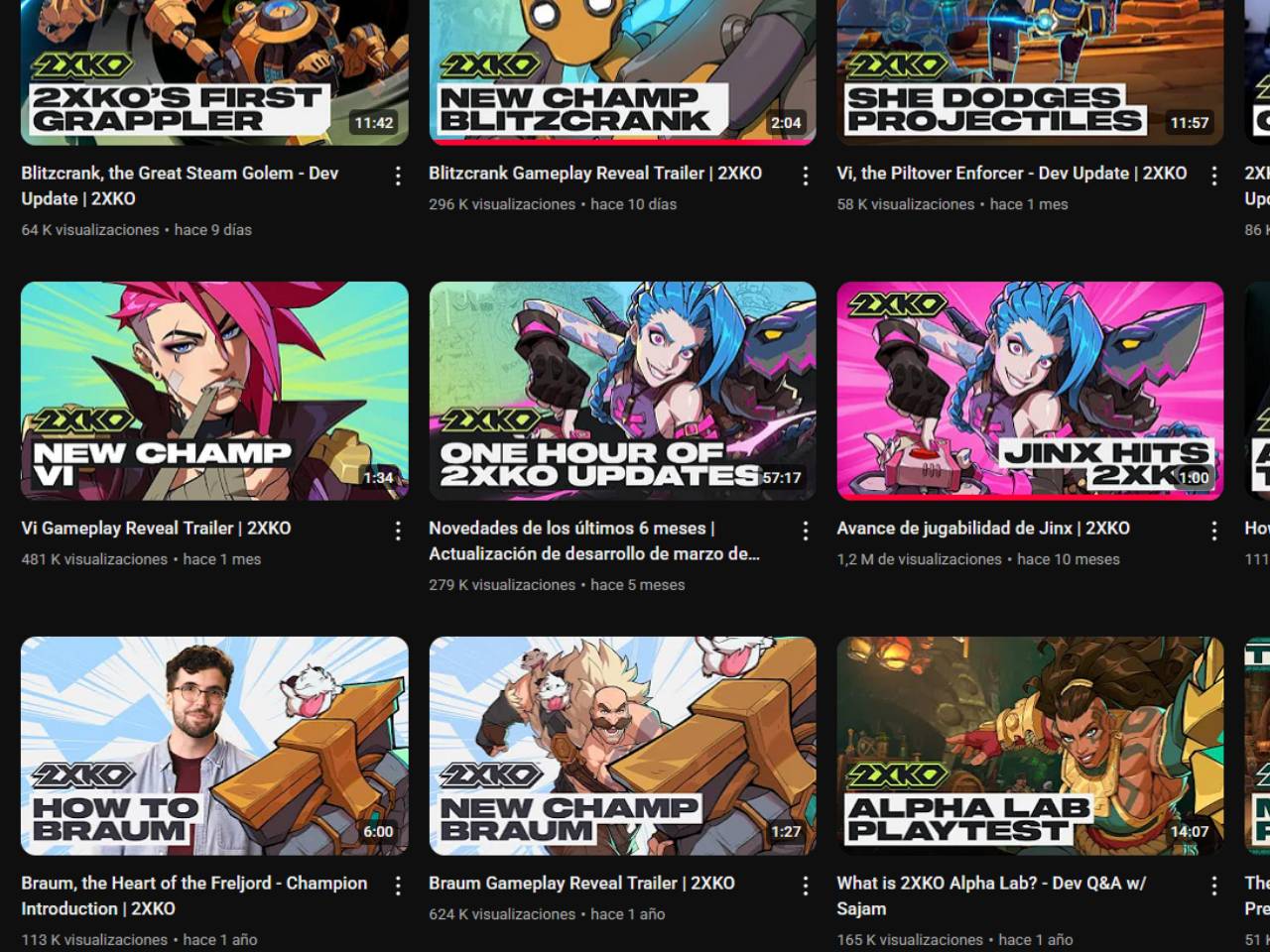Click '165 K visualizaciones • hace 1 año' text
Image resolution: width=1270 pixels, height=952 pixels.
[x=954, y=939]
